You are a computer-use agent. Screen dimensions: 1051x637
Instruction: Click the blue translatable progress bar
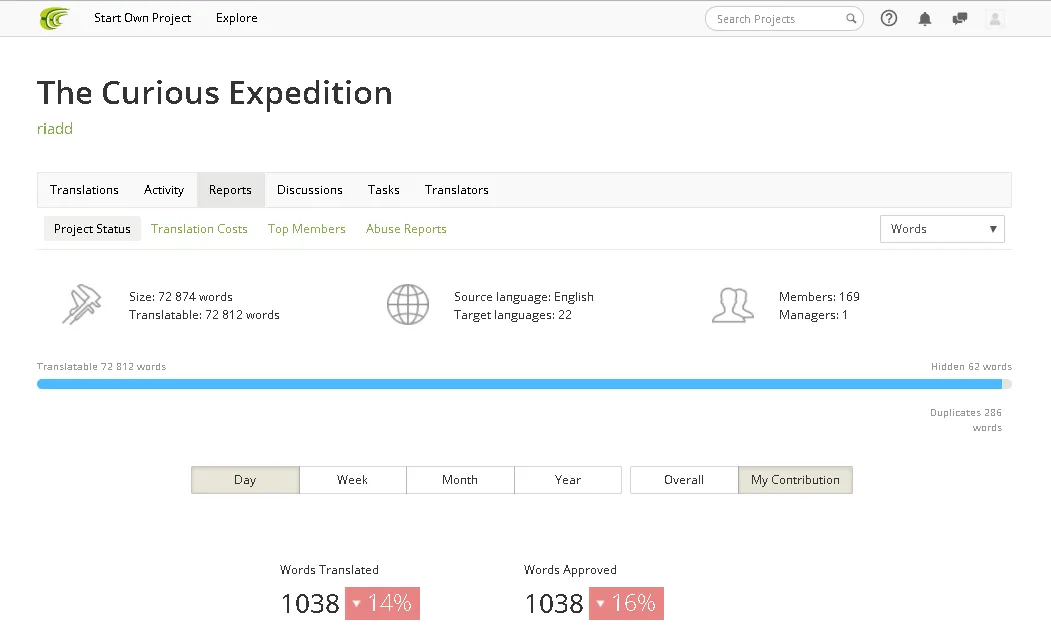[519, 384]
